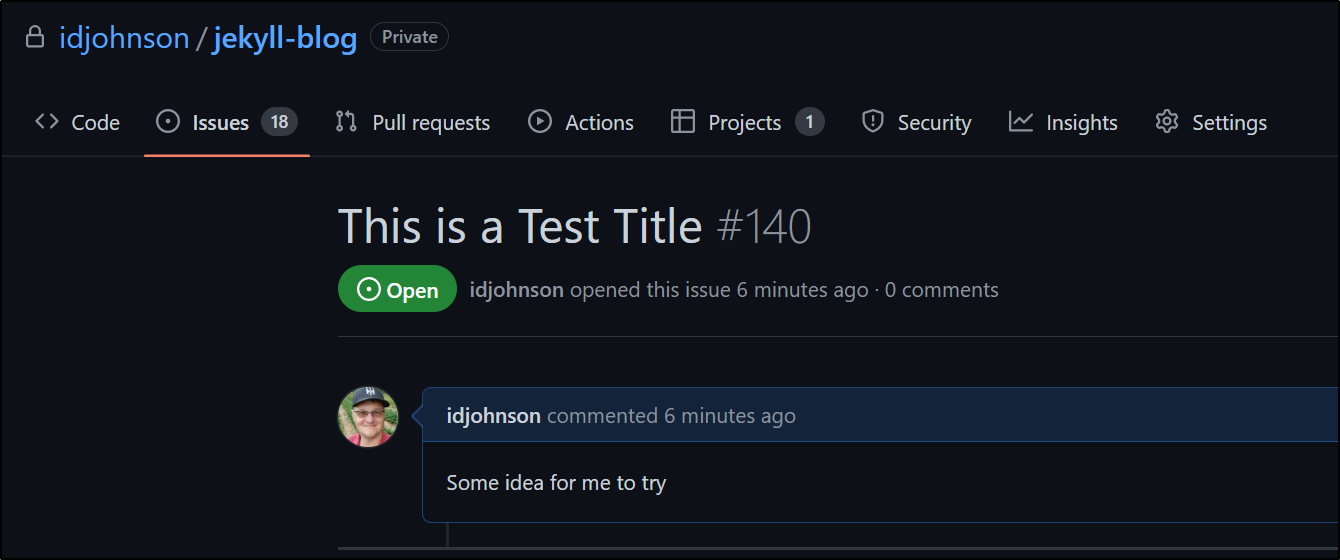The height and width of the screenshot is (560, 1340).
Task: Click the Security shield icon
Action: (873, 122)
